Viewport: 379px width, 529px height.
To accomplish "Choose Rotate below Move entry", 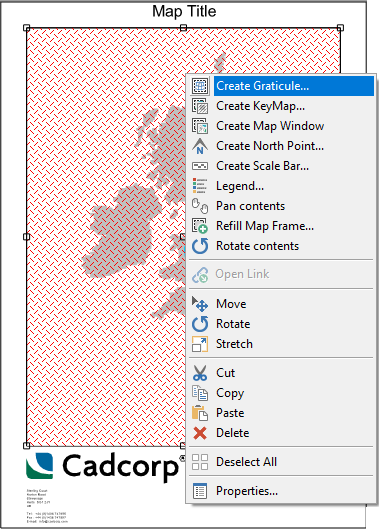I will coord(281,324).
